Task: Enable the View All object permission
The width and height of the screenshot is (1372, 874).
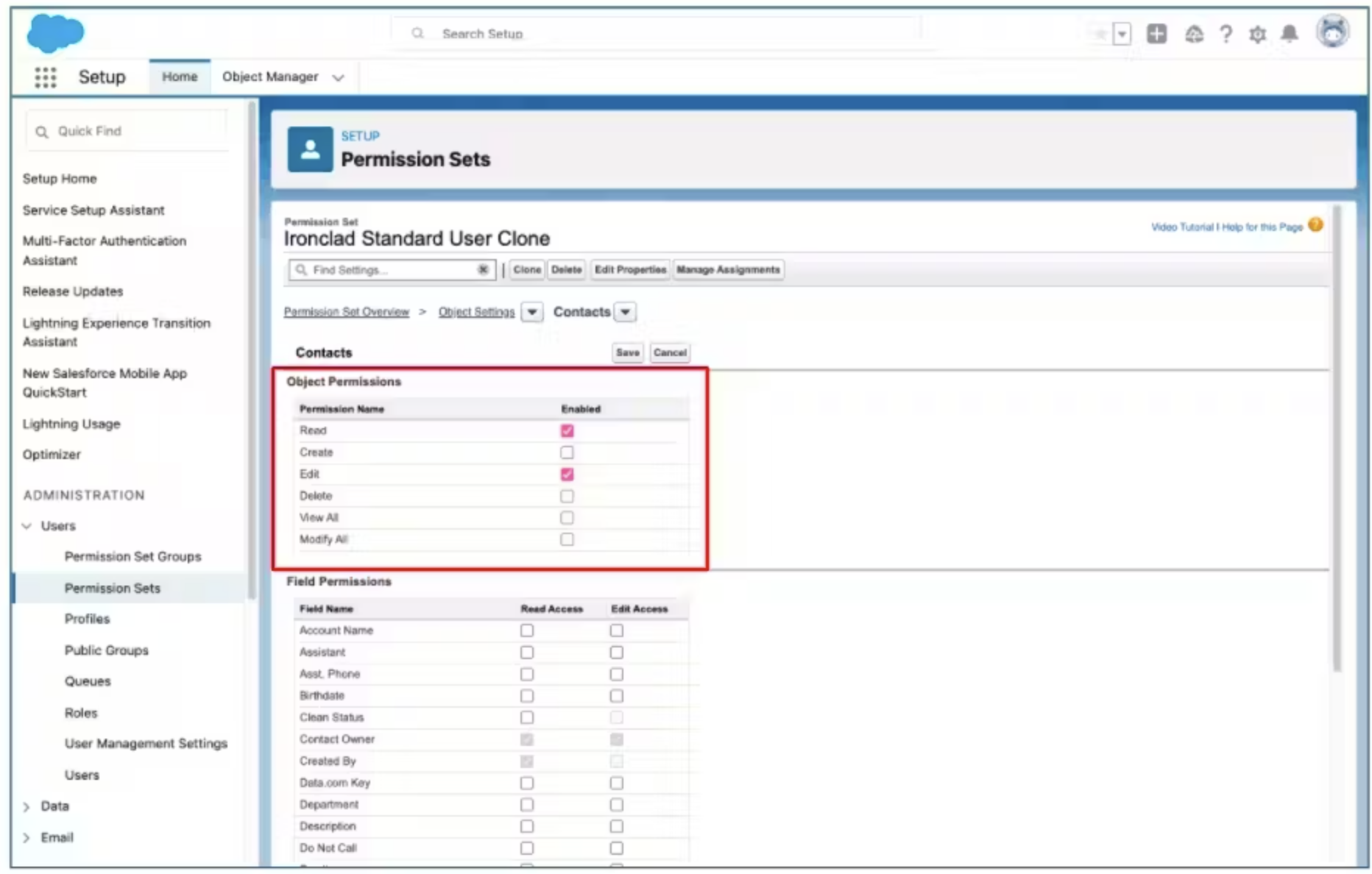Action: coord(567,518)
